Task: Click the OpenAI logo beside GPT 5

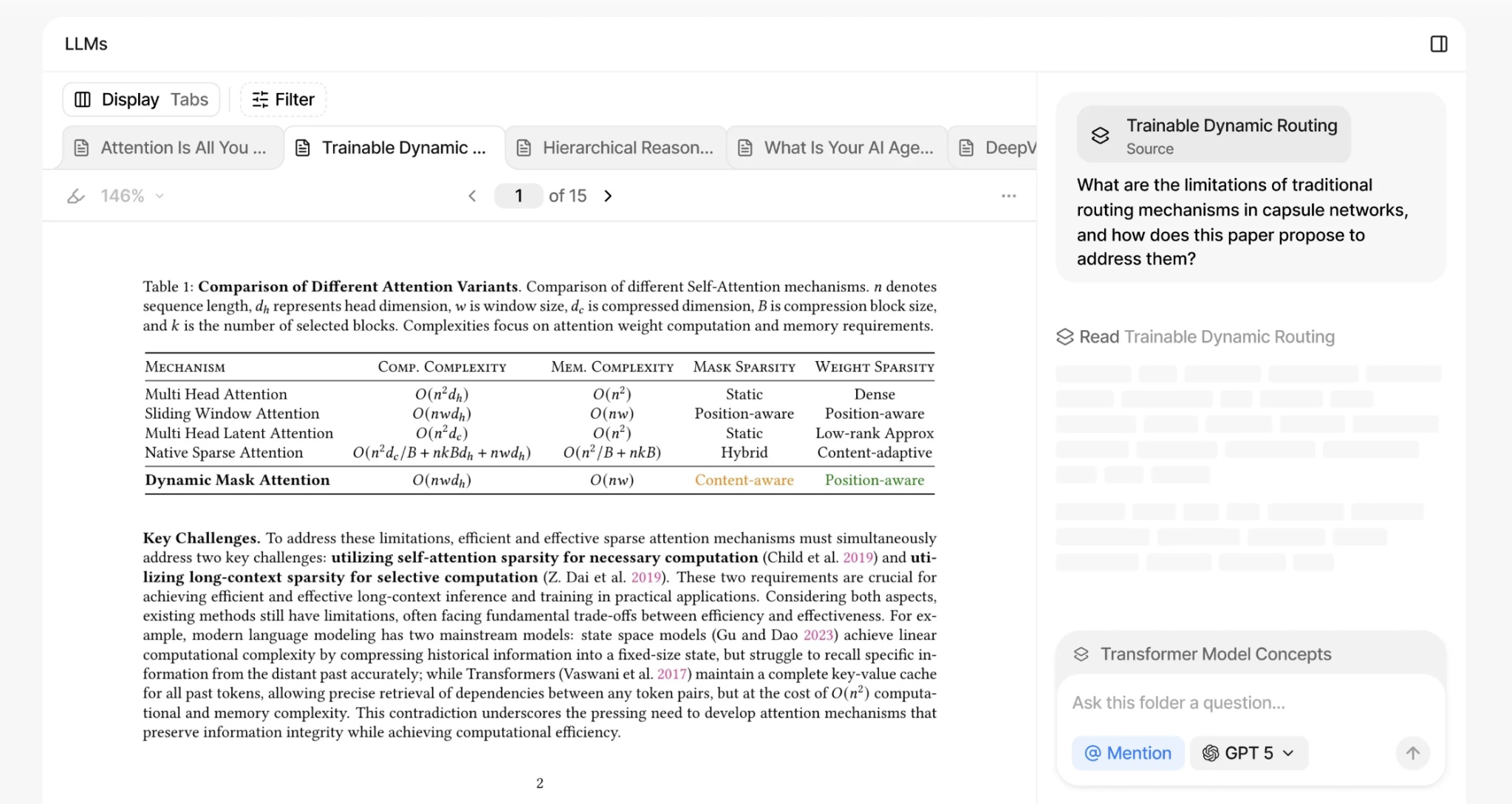Action: (1211, 752)
